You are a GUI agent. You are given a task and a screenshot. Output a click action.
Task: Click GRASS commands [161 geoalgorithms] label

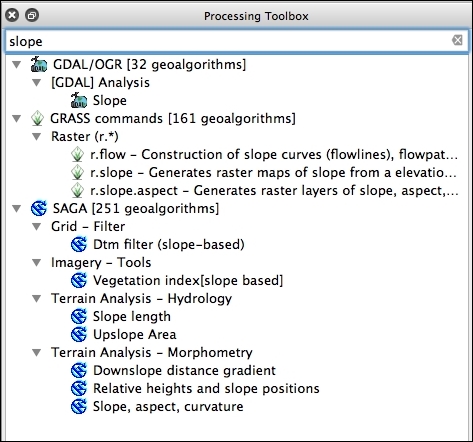173,118
